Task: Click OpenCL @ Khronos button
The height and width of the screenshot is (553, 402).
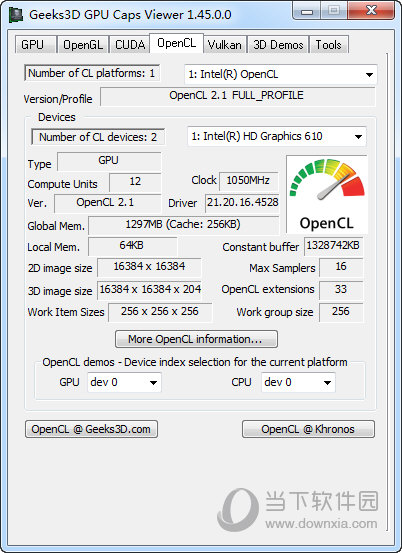Action: tap(308, 429)
